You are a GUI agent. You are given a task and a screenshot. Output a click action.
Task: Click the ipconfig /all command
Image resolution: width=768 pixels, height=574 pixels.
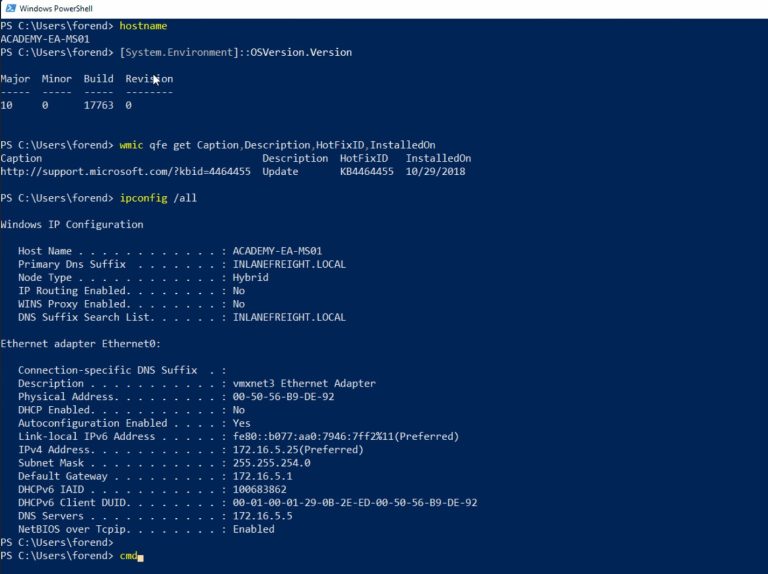pos(158,198)
